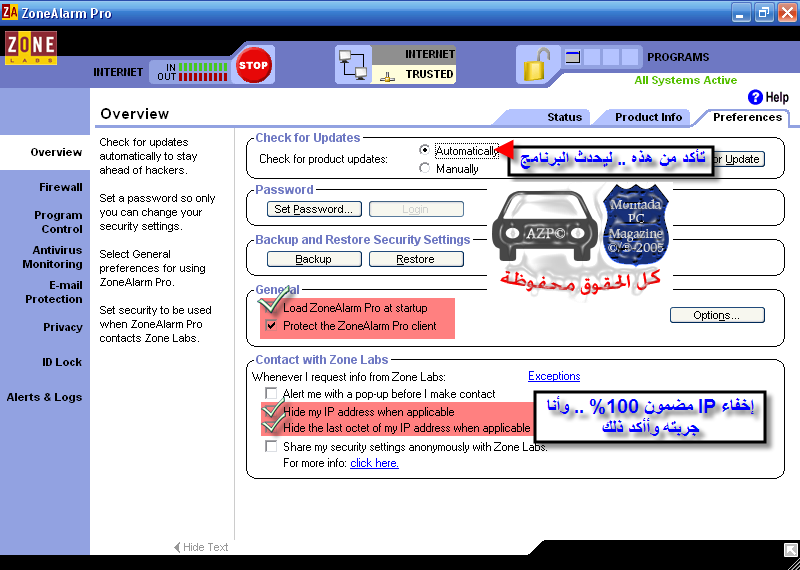The width and height of the screenshot is (800, 570).
Task: Open Help via the question mark icon
Action: point(755,97)
